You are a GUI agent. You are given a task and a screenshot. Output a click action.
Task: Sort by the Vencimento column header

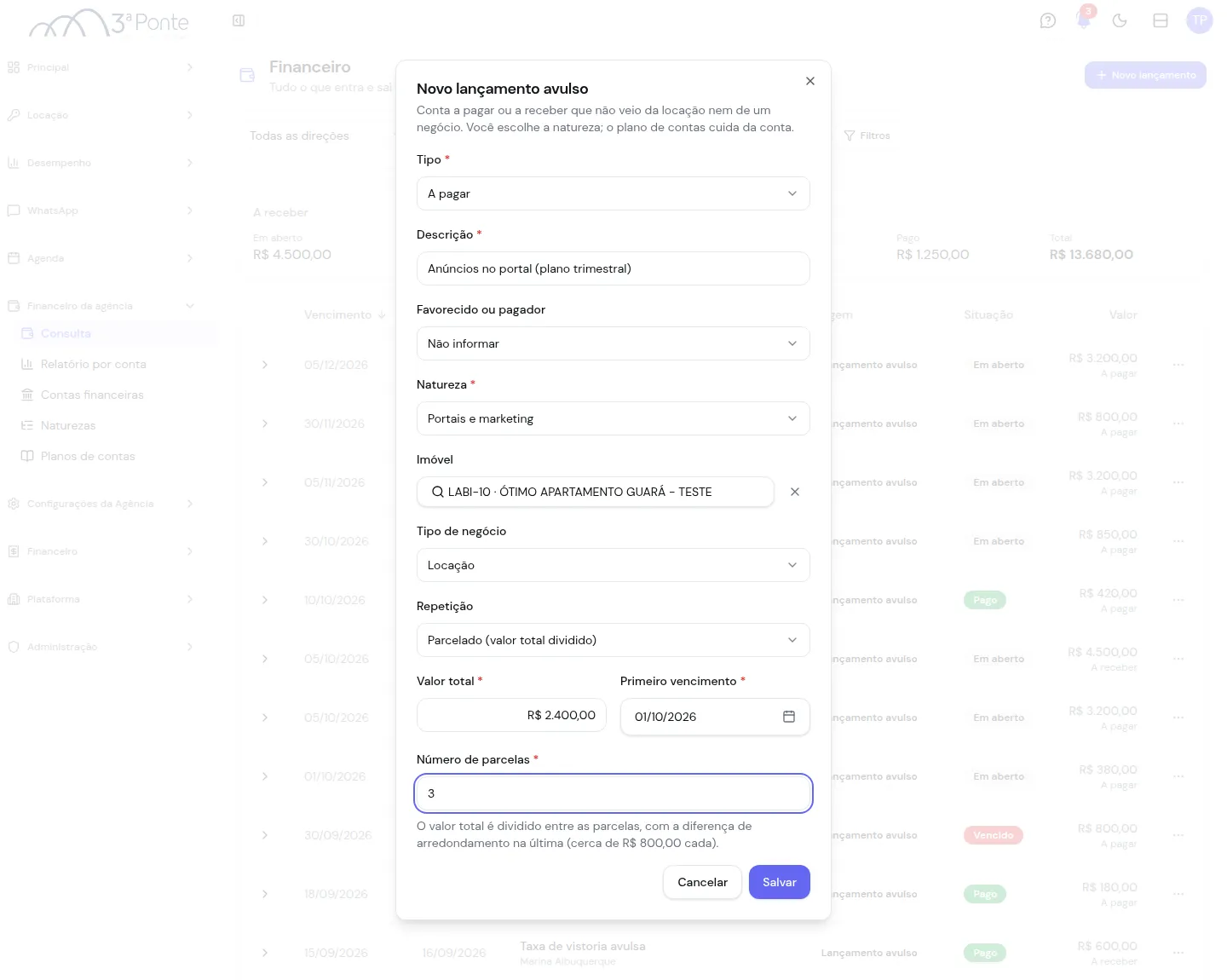click(345, 314)
